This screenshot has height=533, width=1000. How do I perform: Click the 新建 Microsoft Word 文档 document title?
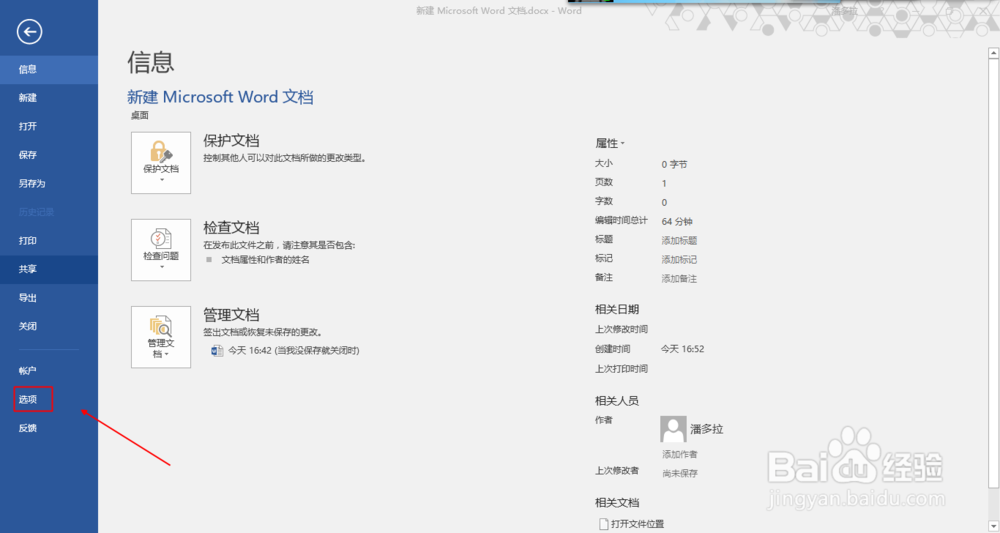pos(220,97)
